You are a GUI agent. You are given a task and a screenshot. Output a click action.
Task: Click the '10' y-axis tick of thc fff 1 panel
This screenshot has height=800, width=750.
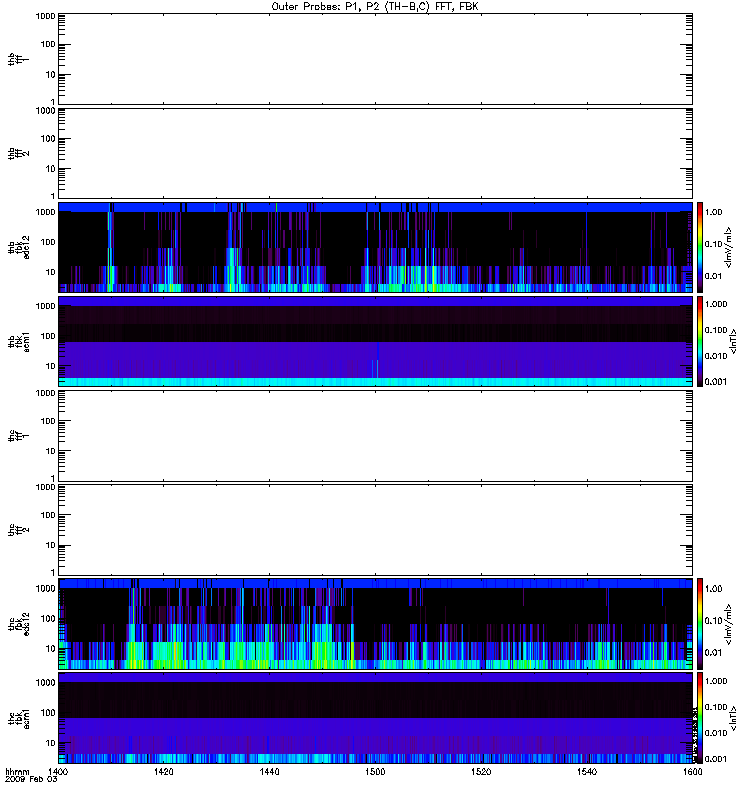coord(51,451)
